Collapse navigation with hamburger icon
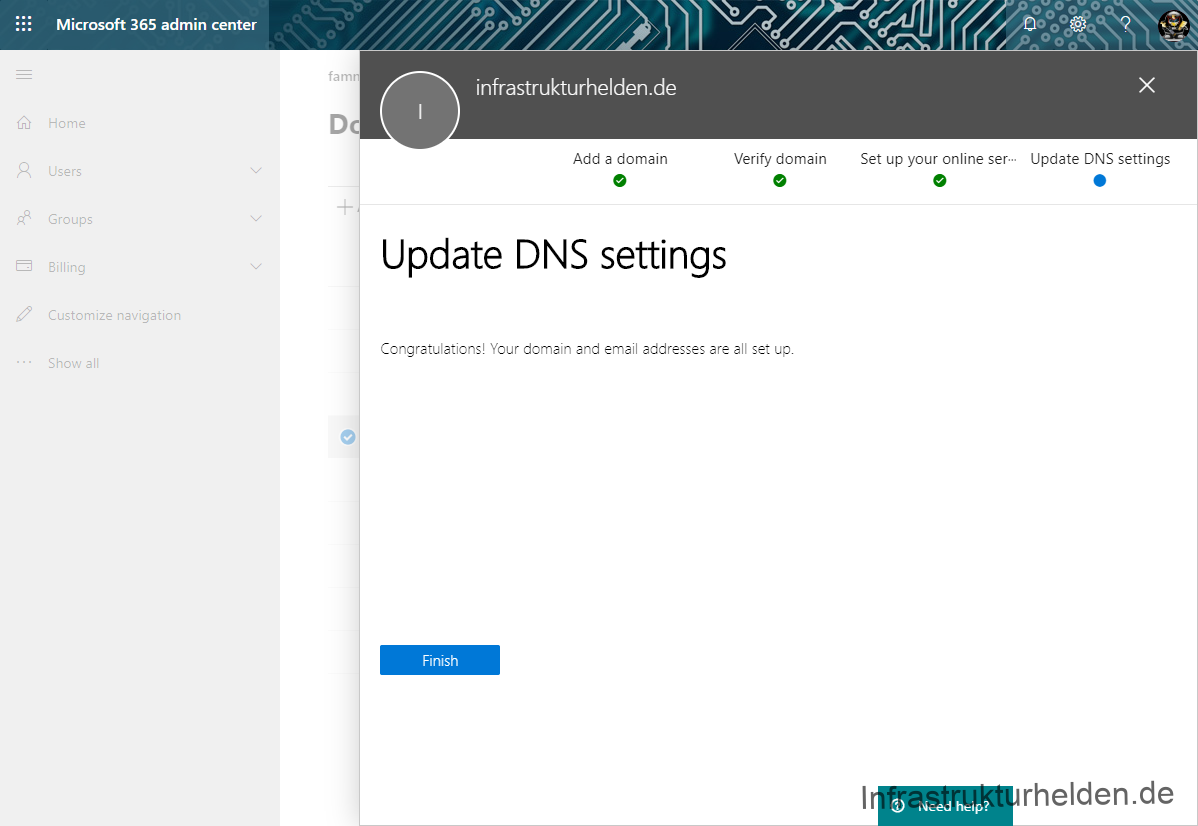 [x=24, y=74]
